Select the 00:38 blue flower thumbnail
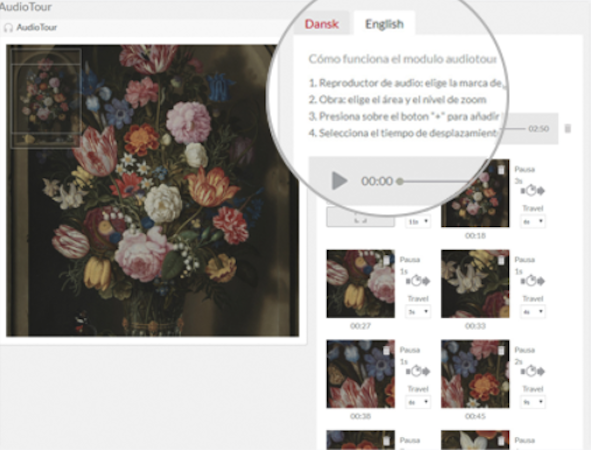Screen dimensions: 591x450 pyautogui.click(x=360, y=374)
